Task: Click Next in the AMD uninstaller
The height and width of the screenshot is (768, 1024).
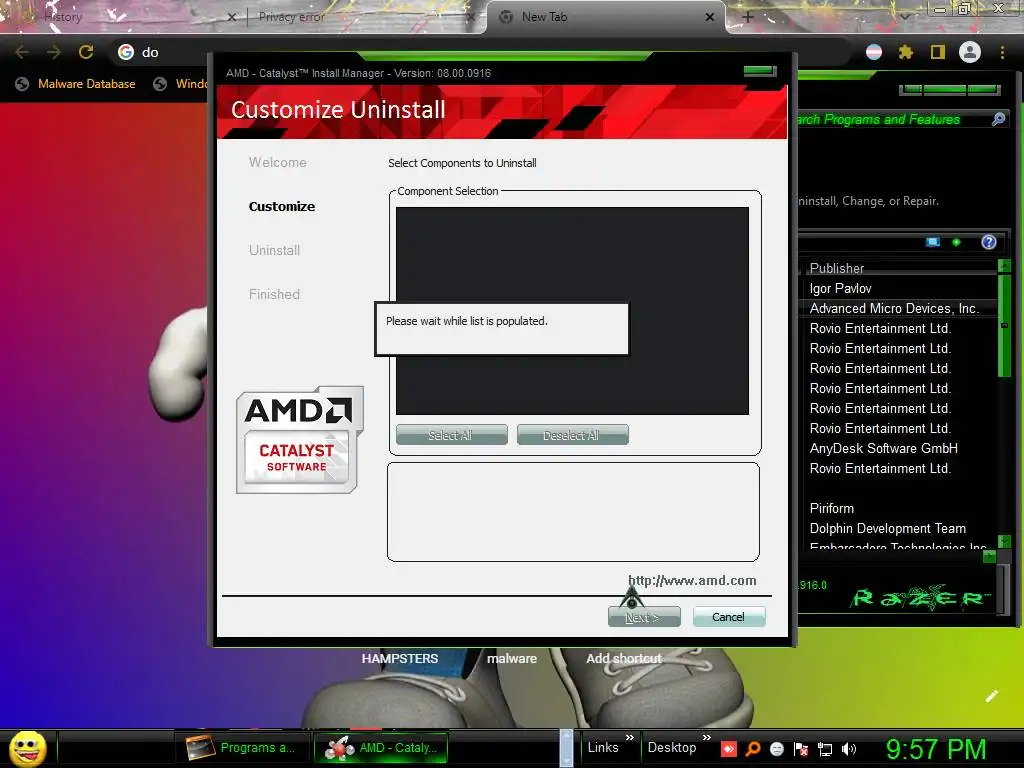Action: [x=644, y=617]
